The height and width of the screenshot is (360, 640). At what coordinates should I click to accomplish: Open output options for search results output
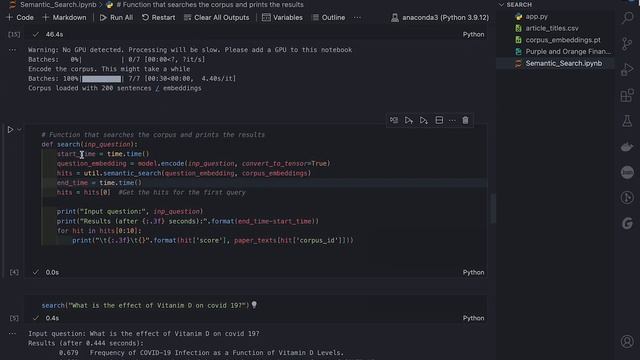(x=12, y=333)
